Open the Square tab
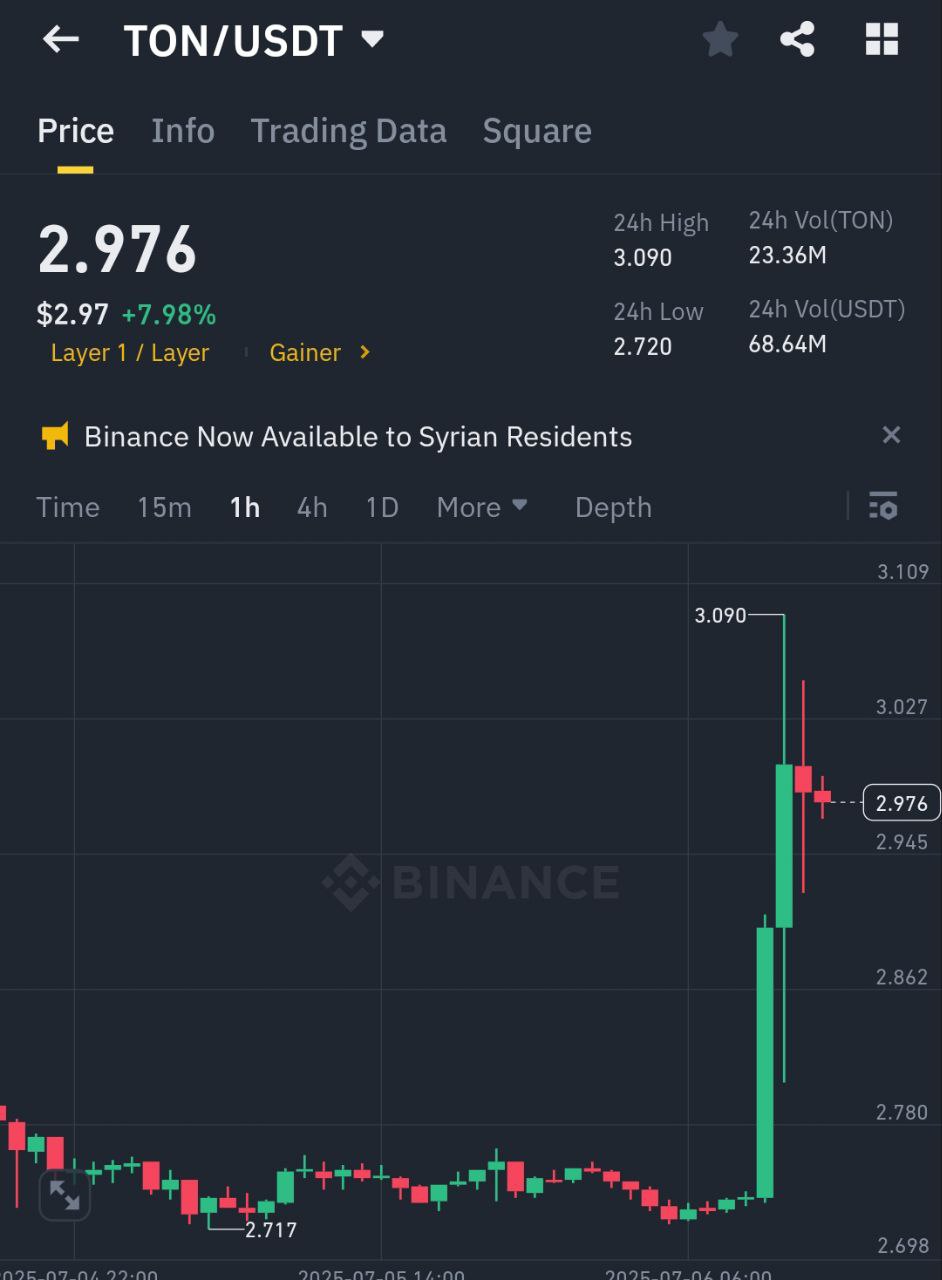Screen dimensions: 942x1280 537,131
